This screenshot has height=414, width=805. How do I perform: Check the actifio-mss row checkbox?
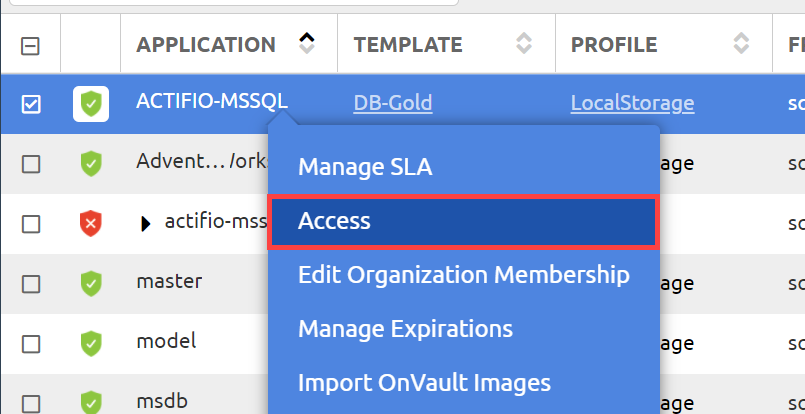(x=31, y=224)
